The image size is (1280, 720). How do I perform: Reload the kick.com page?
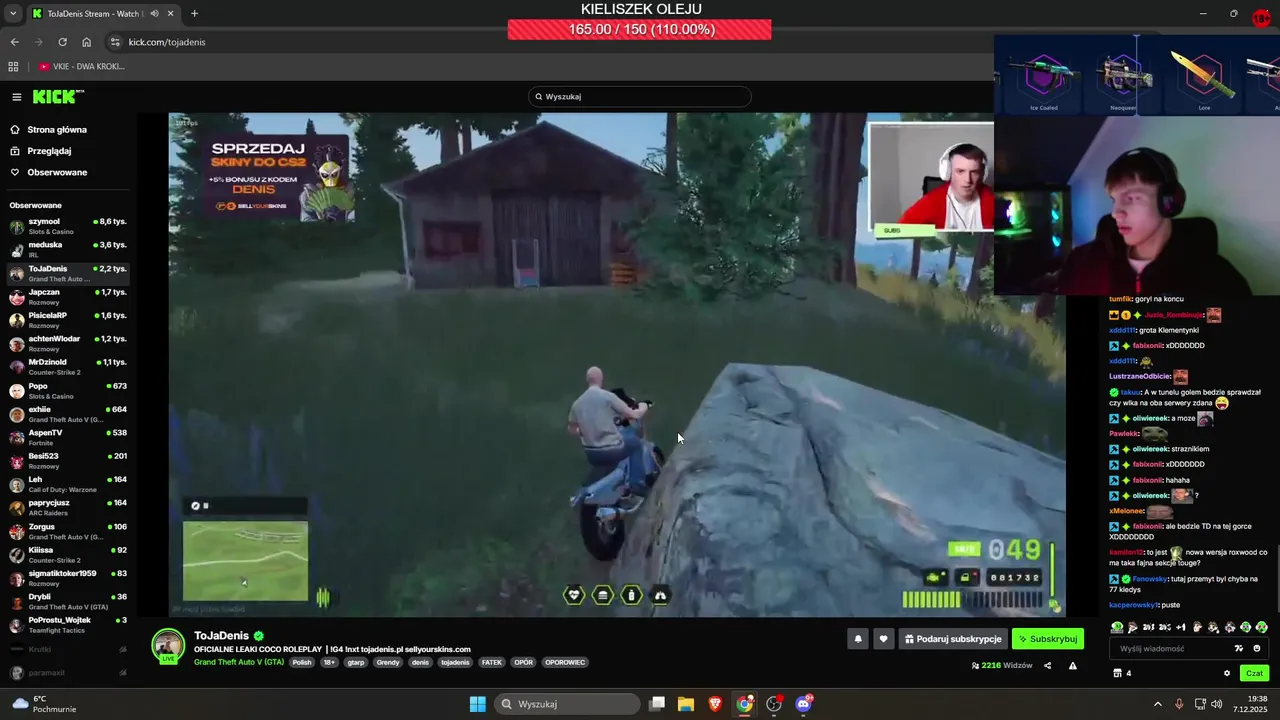pos(62,42)
